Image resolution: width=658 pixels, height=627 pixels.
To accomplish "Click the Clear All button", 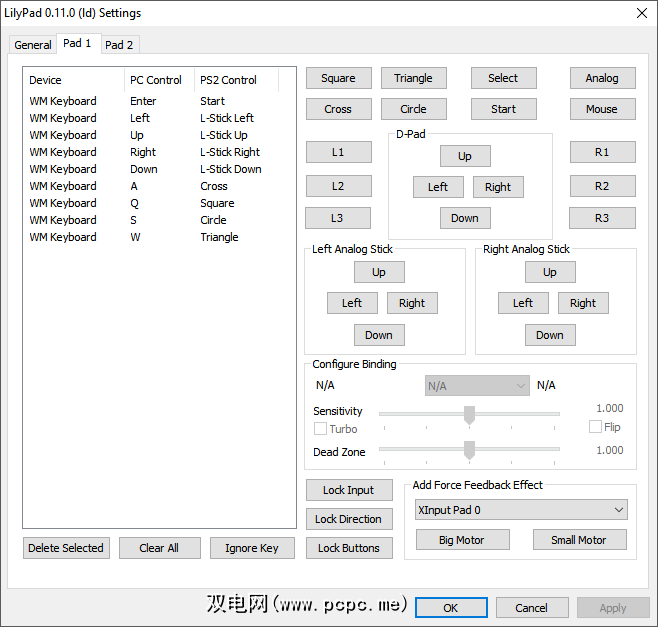I will (159, 548).
